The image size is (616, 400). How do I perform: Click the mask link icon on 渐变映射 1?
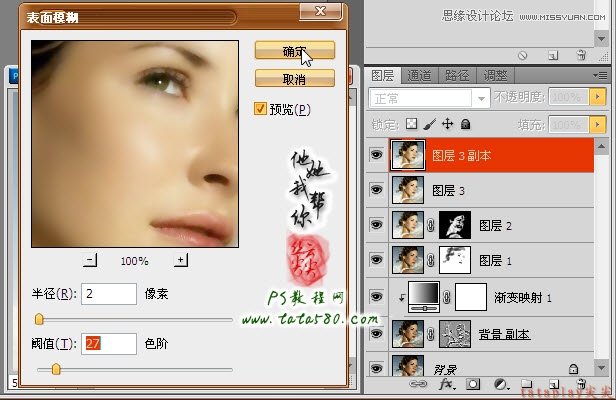[447, 297]
